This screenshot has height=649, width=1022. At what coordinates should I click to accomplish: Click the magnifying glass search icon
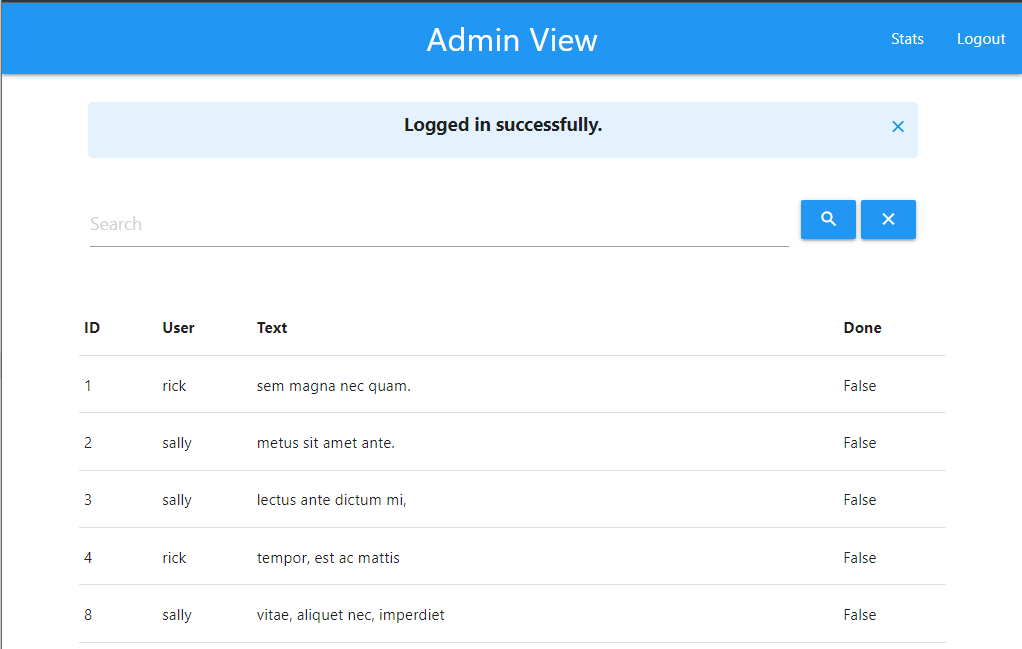point(828,219)
